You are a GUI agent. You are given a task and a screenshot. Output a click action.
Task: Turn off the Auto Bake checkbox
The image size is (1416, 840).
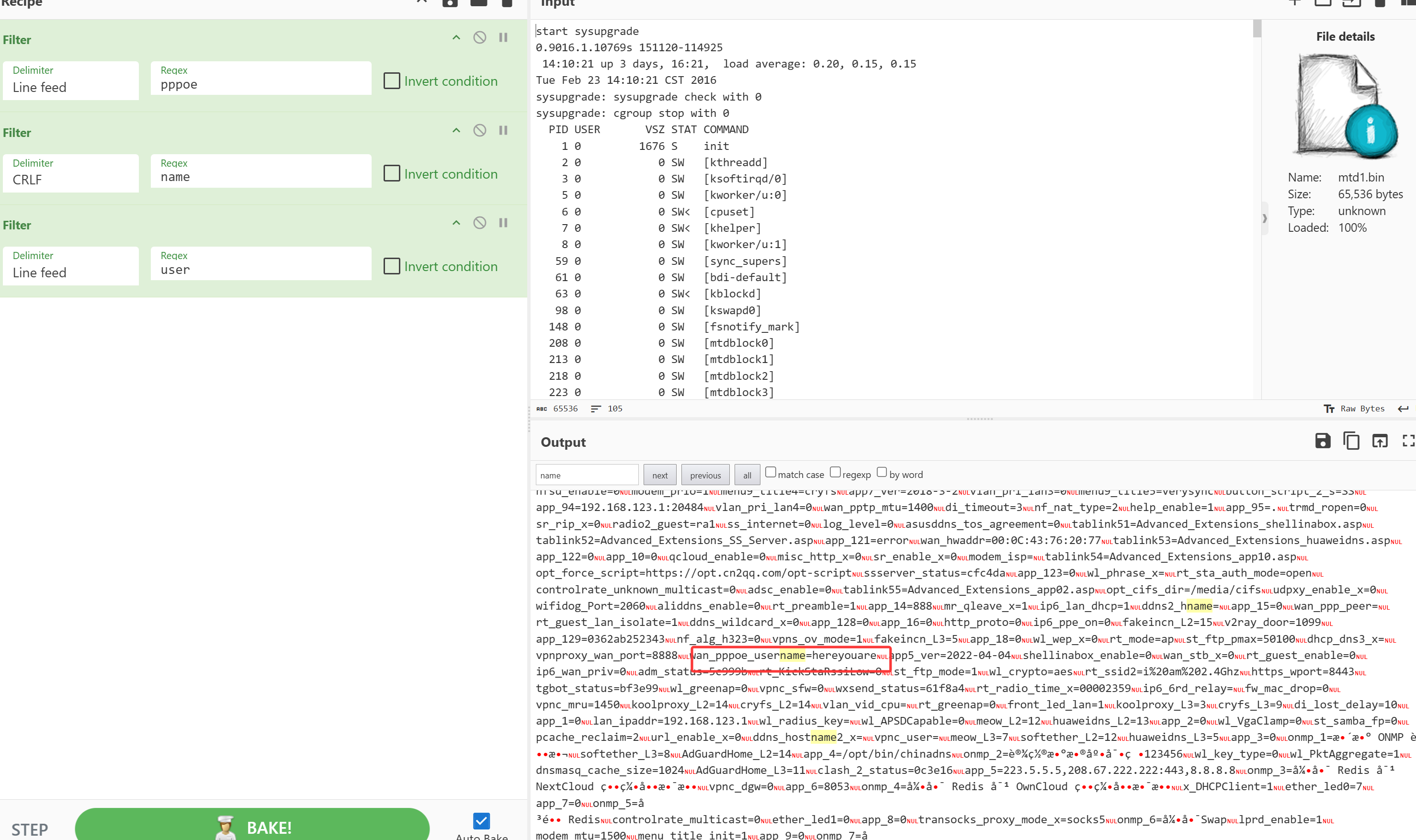click(481, 820)
